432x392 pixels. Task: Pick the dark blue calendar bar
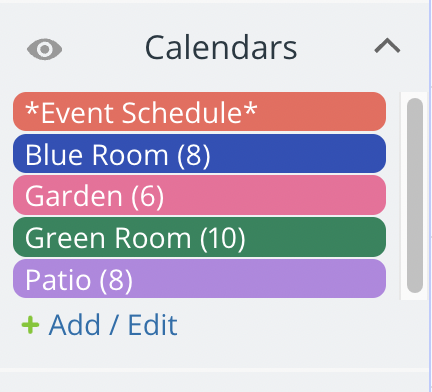pyautogui.click(x=199, y=154)
